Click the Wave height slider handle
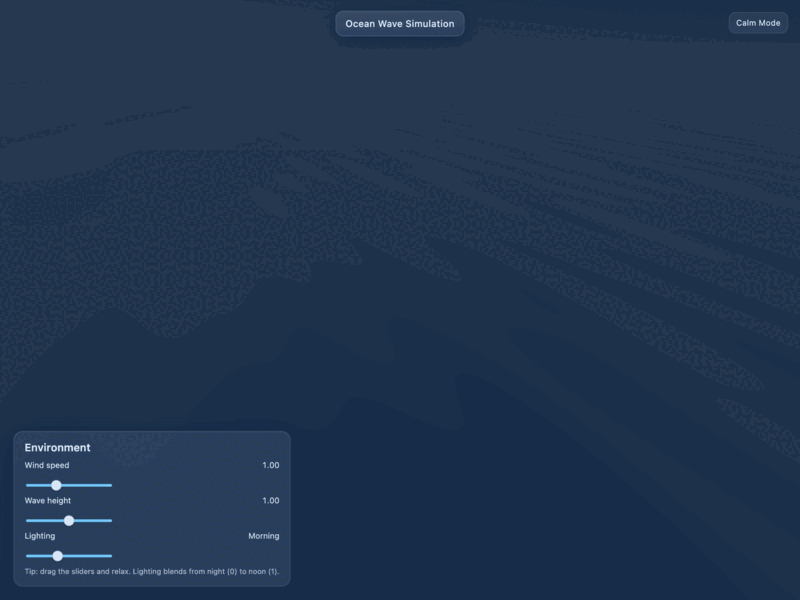The width and height of the screenshot is (800, 600). tap(69, 520)
